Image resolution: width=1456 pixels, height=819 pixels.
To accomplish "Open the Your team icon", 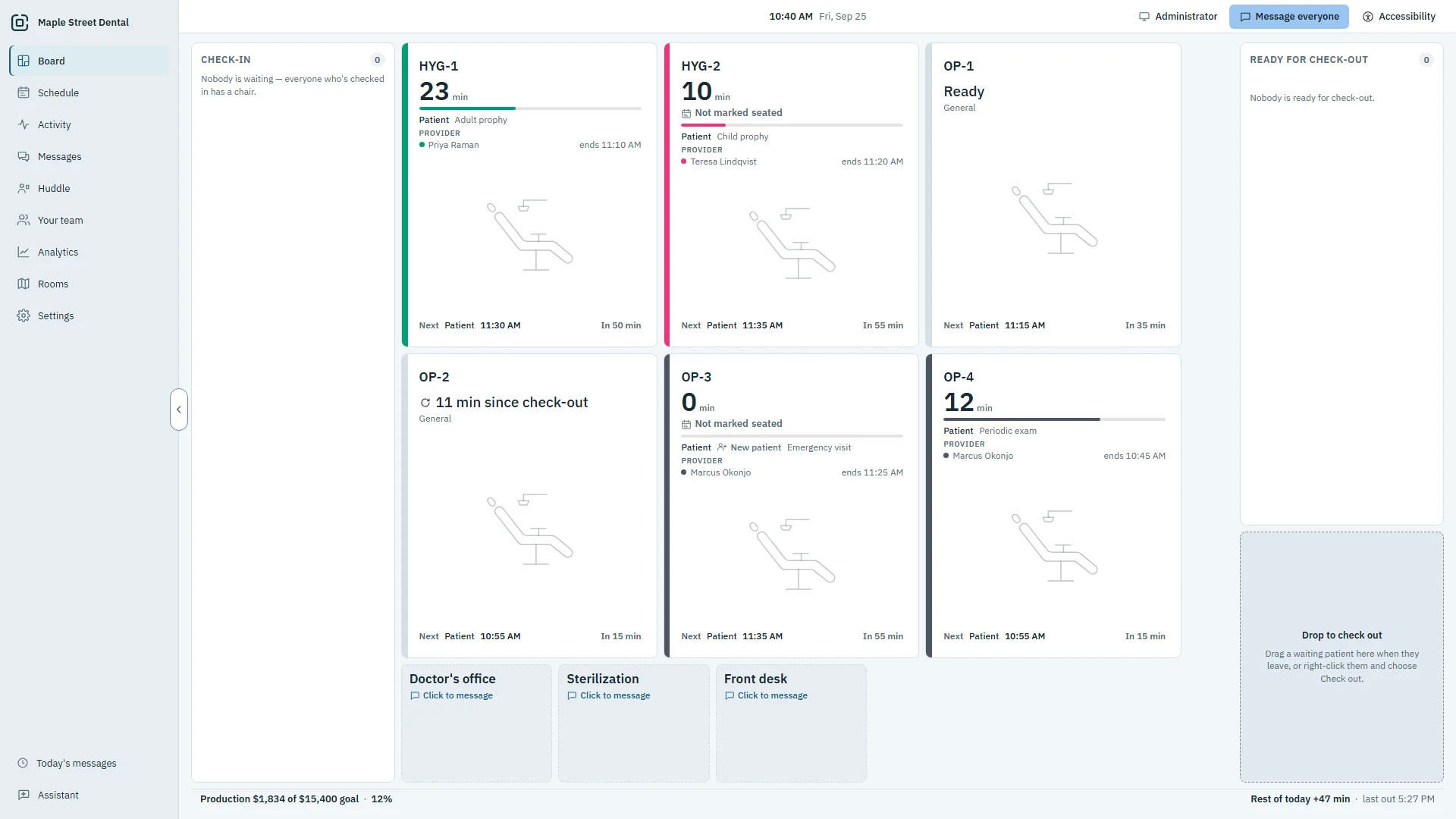I will click(24, 220).
